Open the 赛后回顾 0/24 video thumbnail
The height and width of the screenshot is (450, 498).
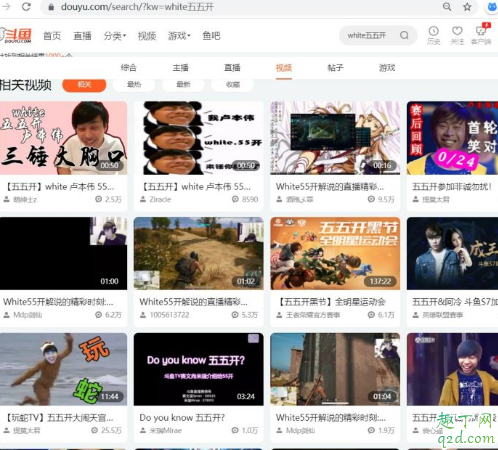tap(452, 138)
